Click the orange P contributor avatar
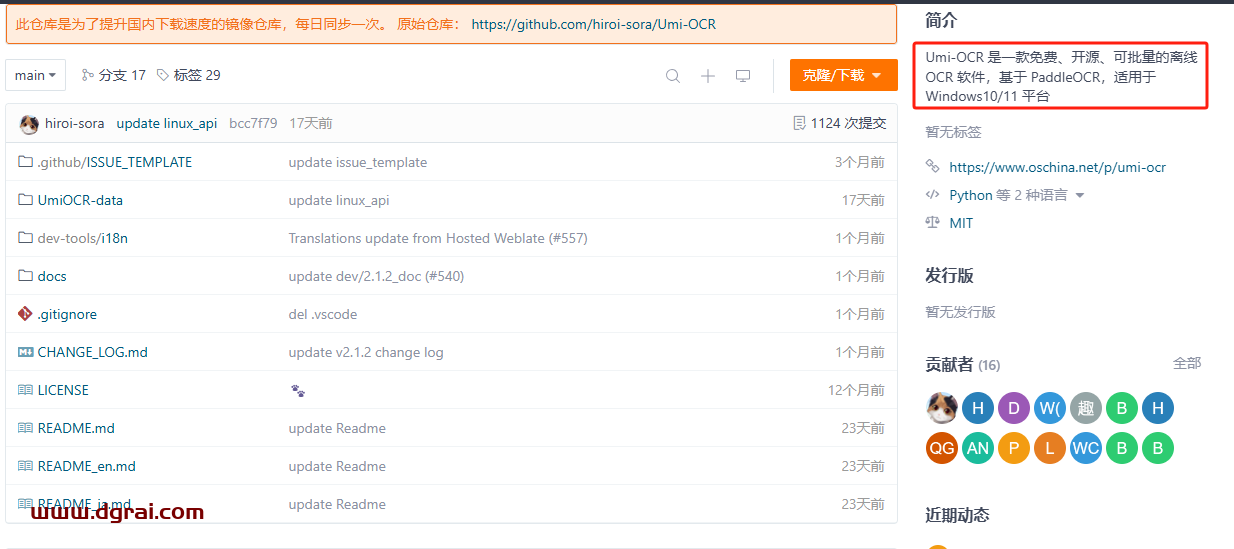The height and width of the screenshot is (549, 1234). click(1014, 448)
